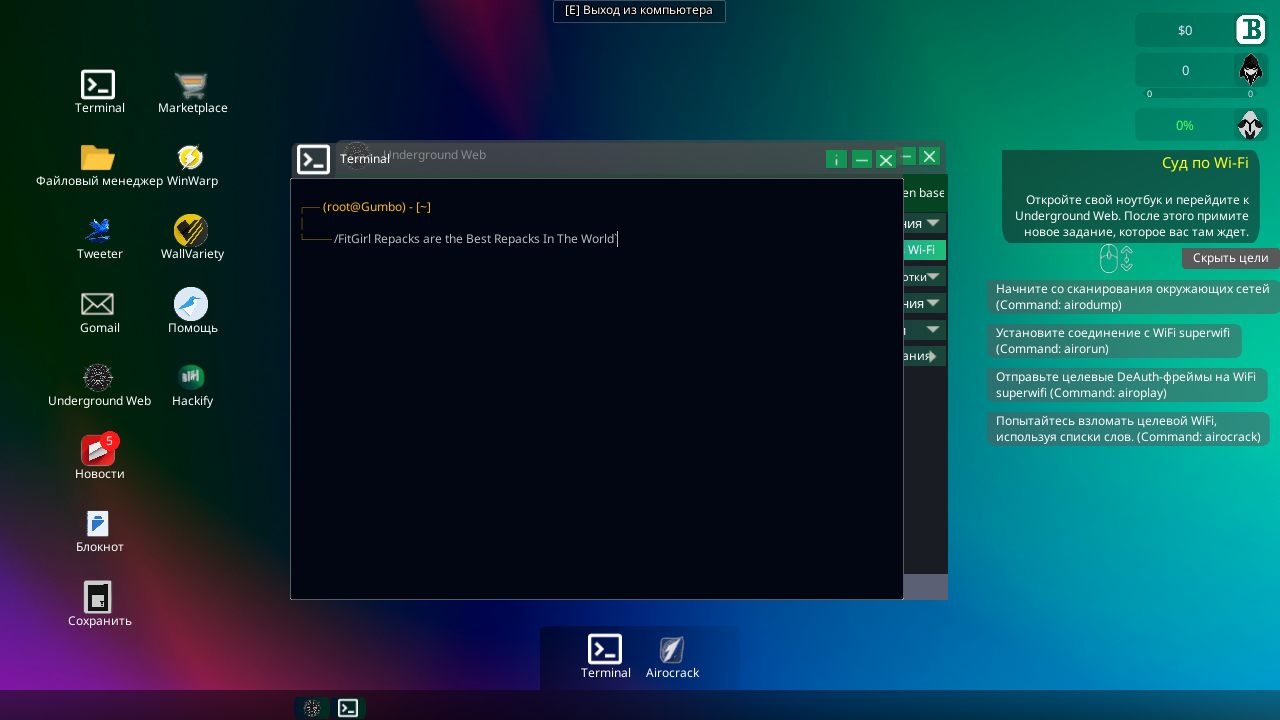The width and height of the screenshot is (1280, 720).
Task: Click Скрыть цели button
Action: (1230, 258)
